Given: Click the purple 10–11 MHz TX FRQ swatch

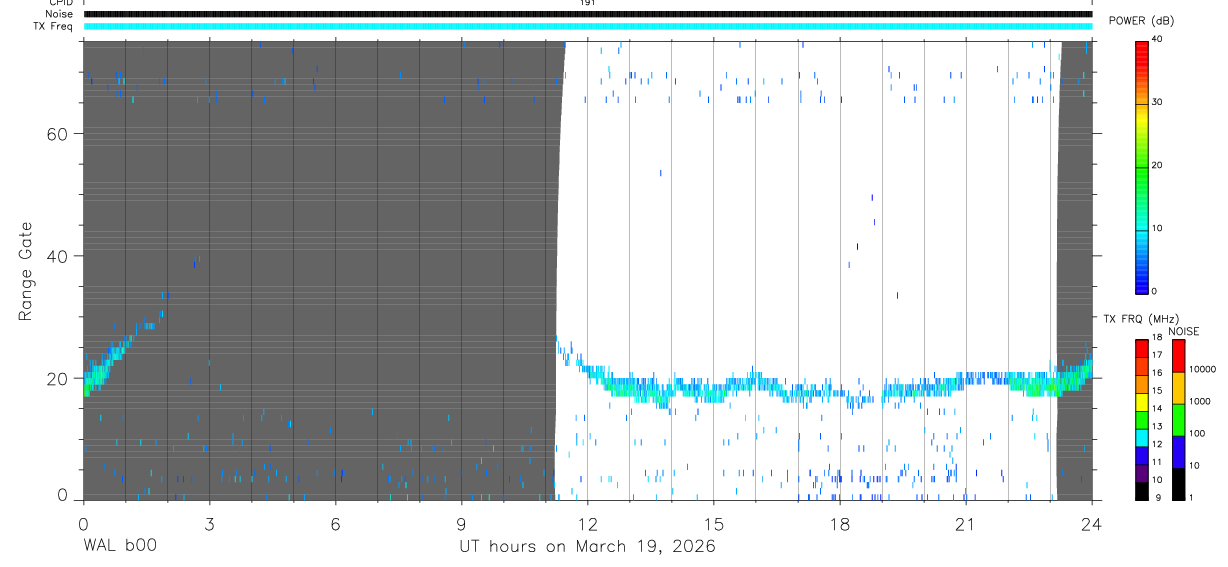Looking at the screenshot, I should click(x=1141, y=473).
